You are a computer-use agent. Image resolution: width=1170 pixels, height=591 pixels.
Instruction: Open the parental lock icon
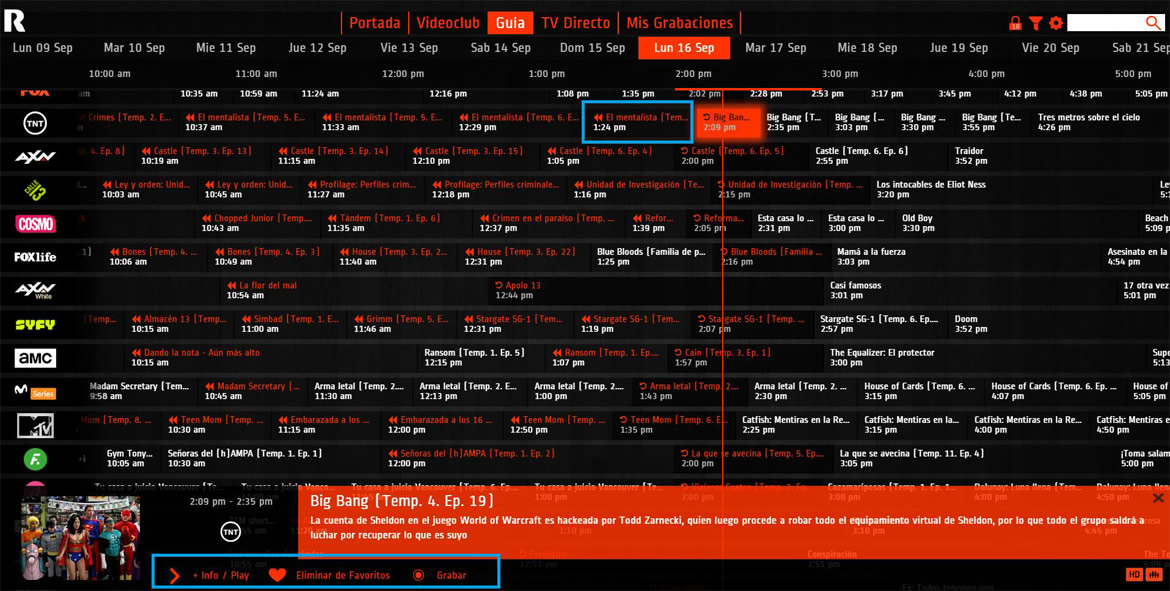(x=1015, y=23)
